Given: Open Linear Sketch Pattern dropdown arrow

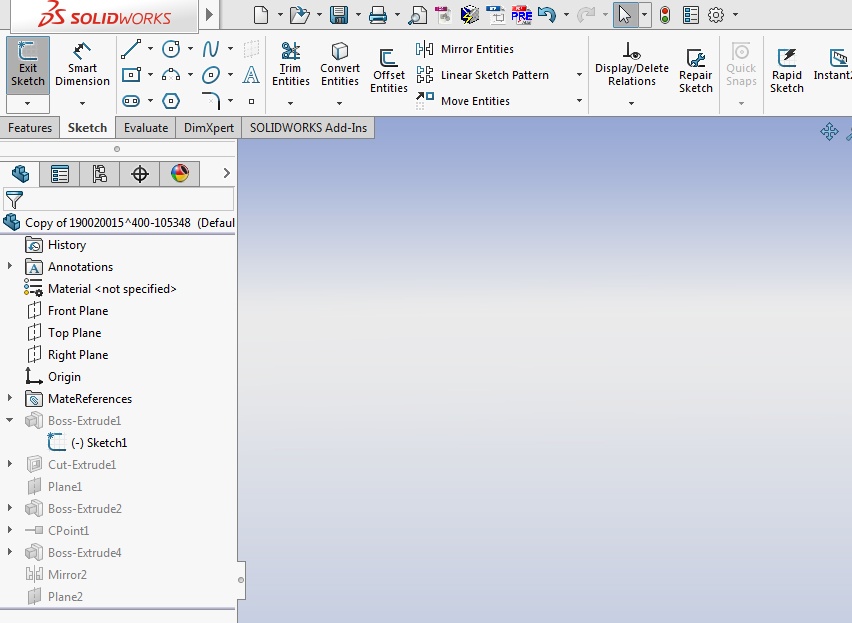Looking at the screenshot, I should pyautogui.click(x=579, y=74).
